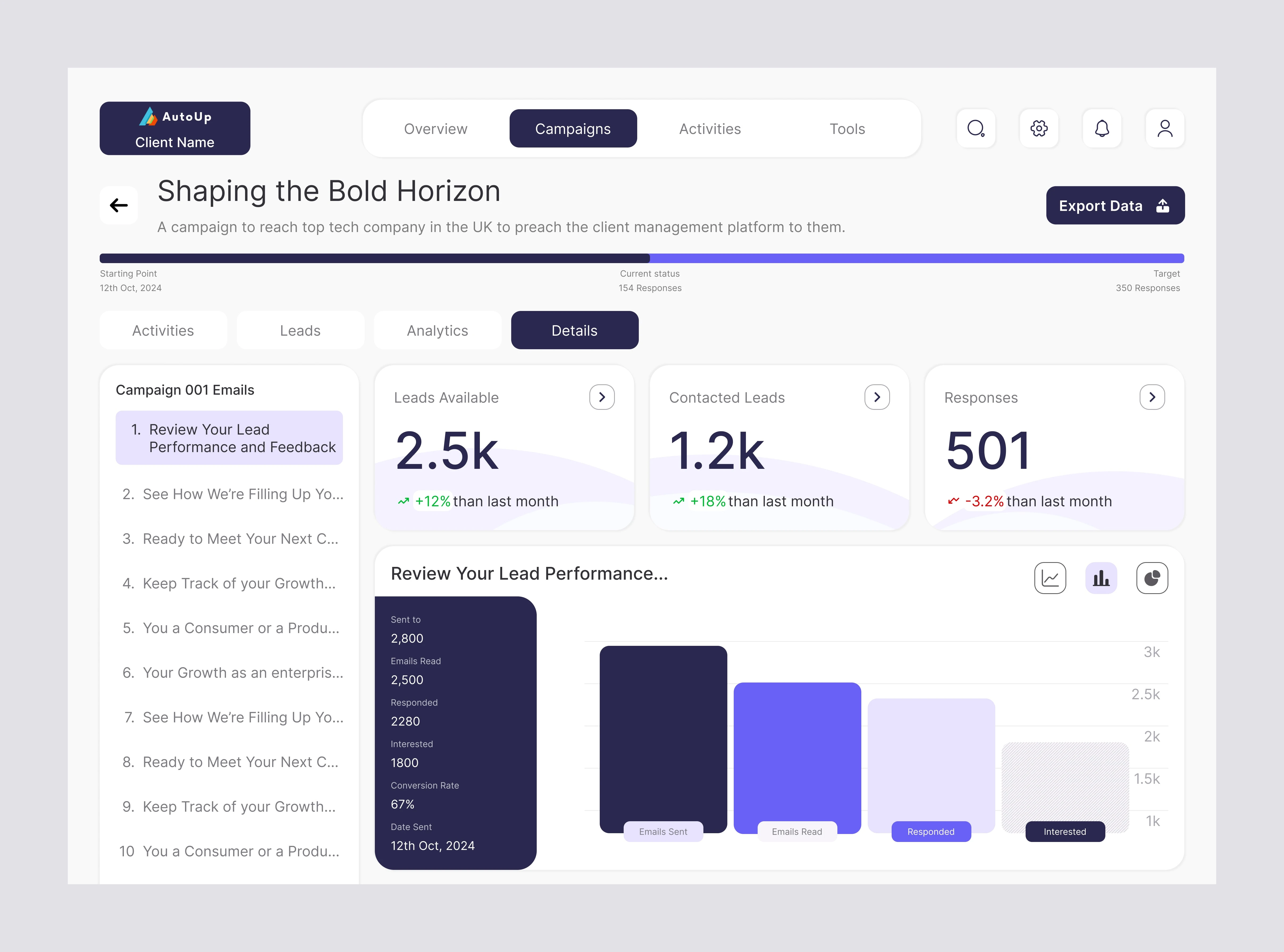The width and height of the screenshot is (1284, 952).
Task: Click the campaign progress bar
Action: [x=641, y=258]
